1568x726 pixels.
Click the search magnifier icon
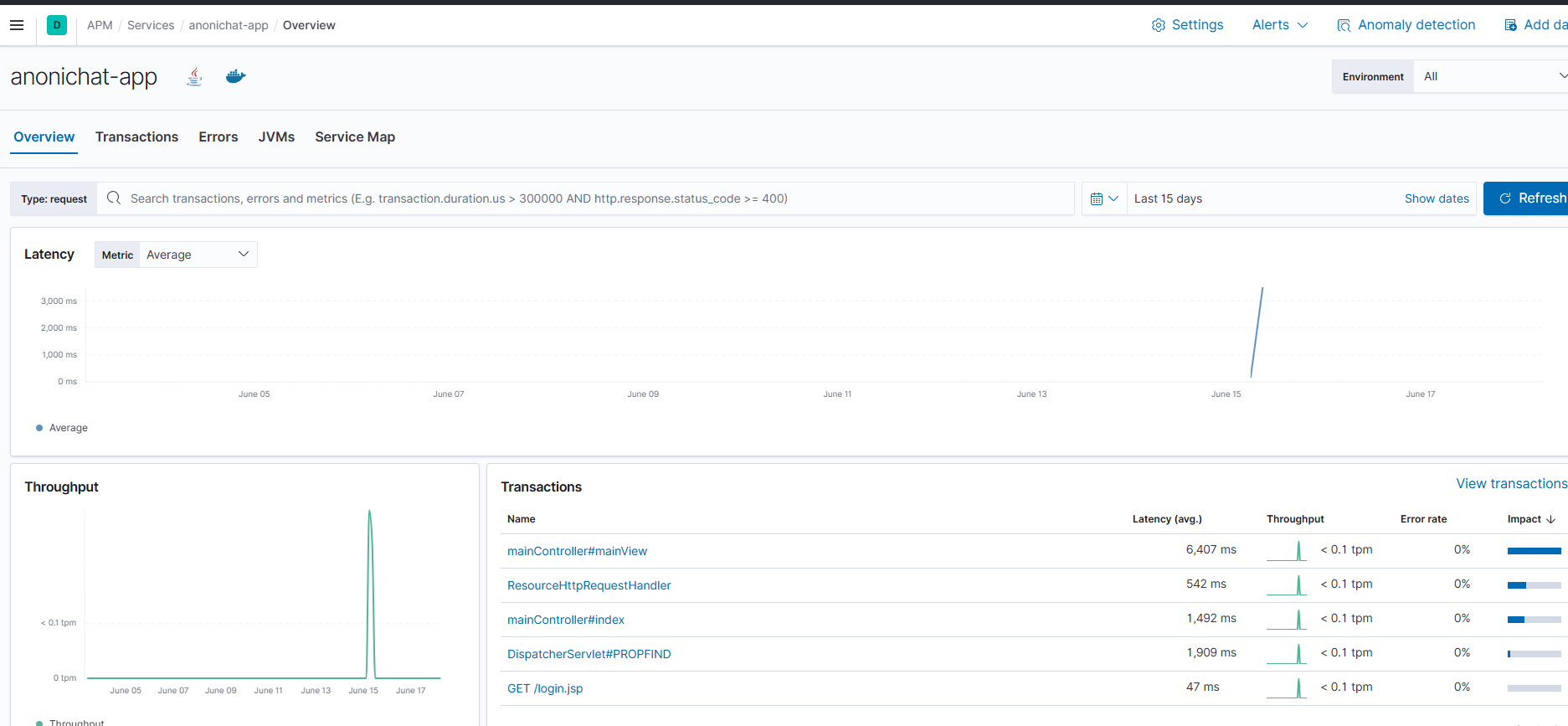pos(114,198)
